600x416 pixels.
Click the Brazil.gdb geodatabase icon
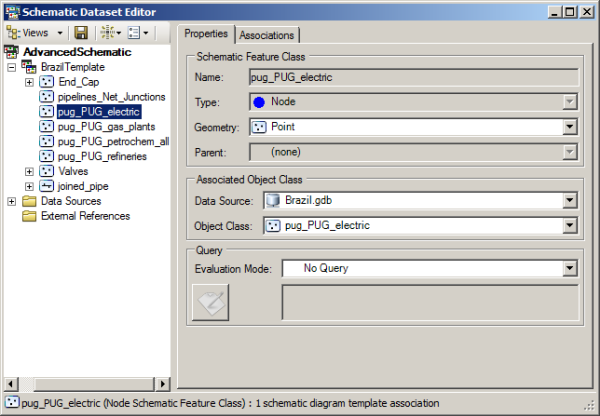coord(272,200)
